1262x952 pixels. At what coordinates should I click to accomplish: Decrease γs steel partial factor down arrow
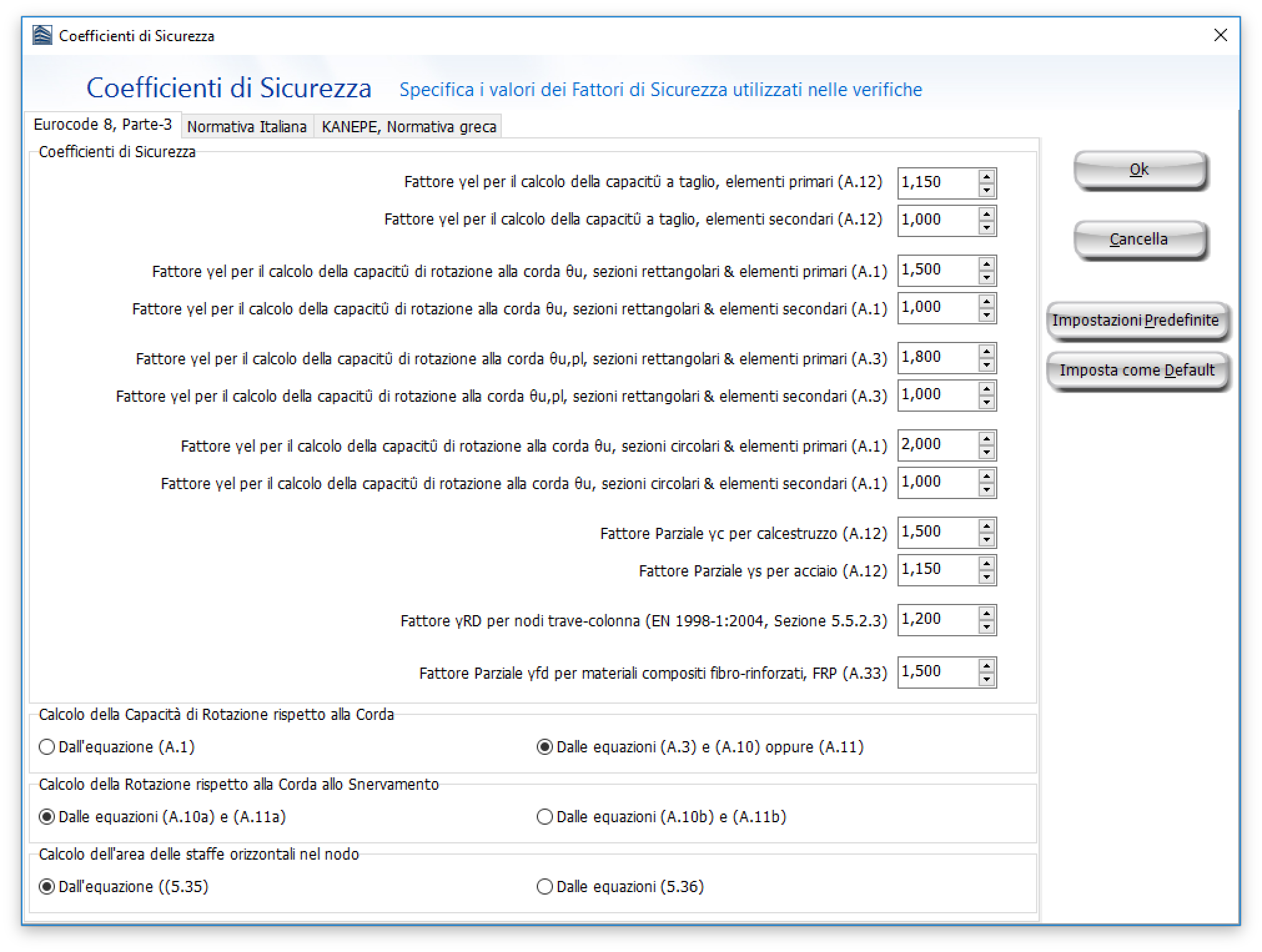[986, 577]
